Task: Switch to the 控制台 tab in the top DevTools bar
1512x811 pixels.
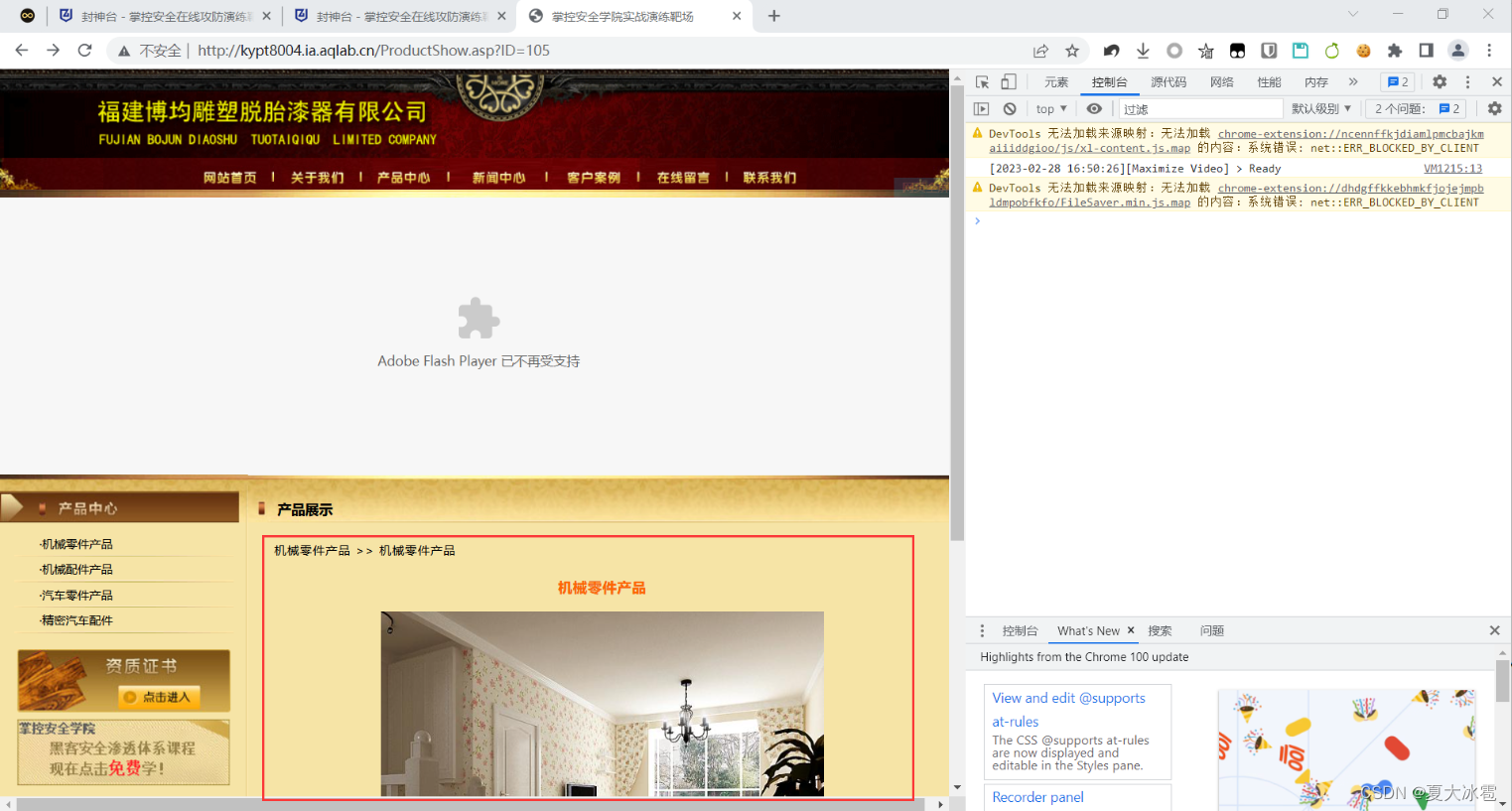Action: pyautogui.click(x=1109, y=82)
